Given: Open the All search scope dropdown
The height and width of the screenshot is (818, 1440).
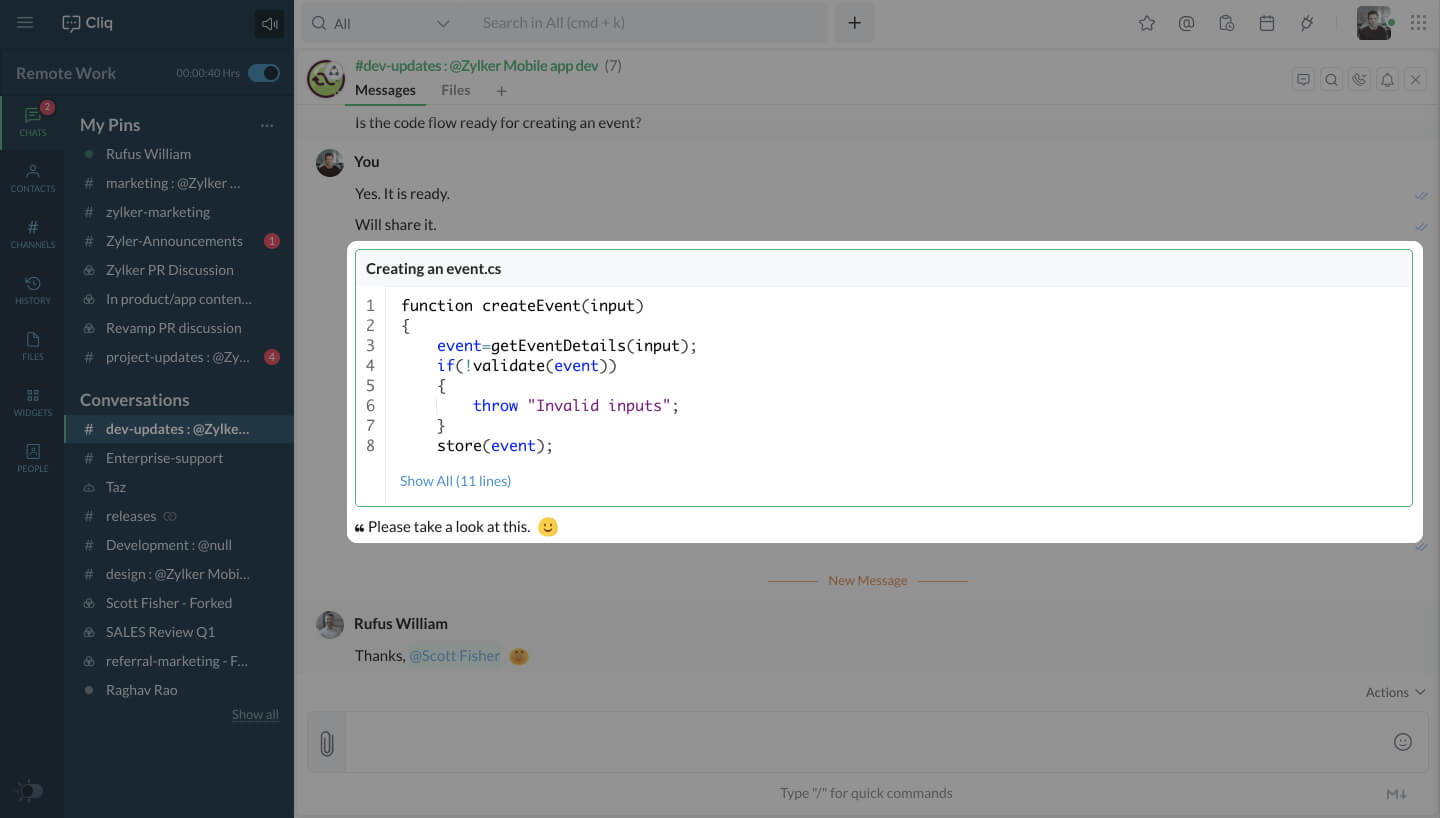Looking at the screenshot, I should coord(380,23).
